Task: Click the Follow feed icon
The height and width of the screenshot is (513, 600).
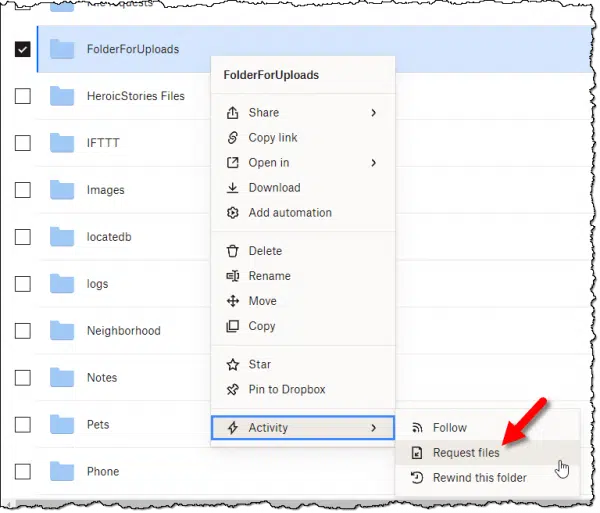Action: pyautogui.click(x=417, y=428)
